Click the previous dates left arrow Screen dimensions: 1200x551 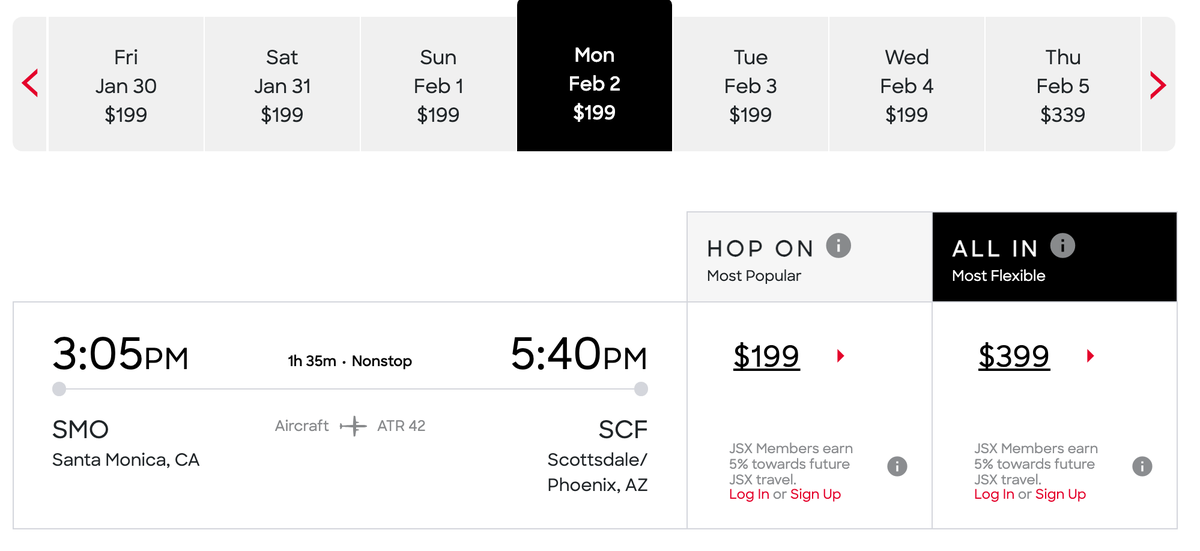coord(30,84)
